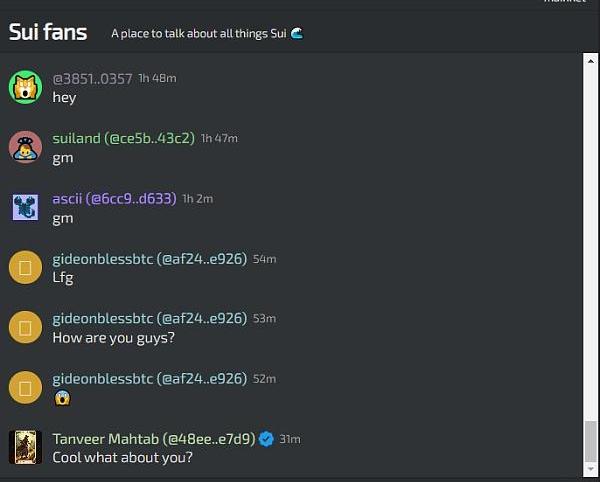Click the wave emoji in room description
Screen dimensions: 600x482
tap(297, 33)
